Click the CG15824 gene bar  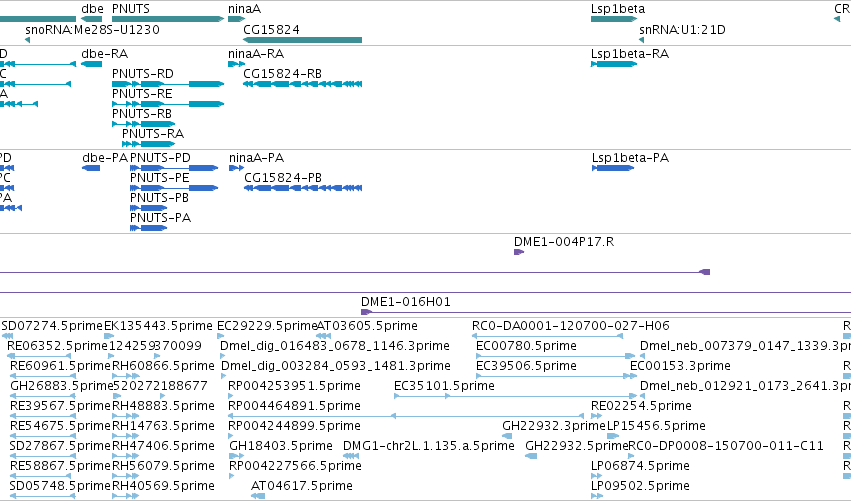click(302, 40)
